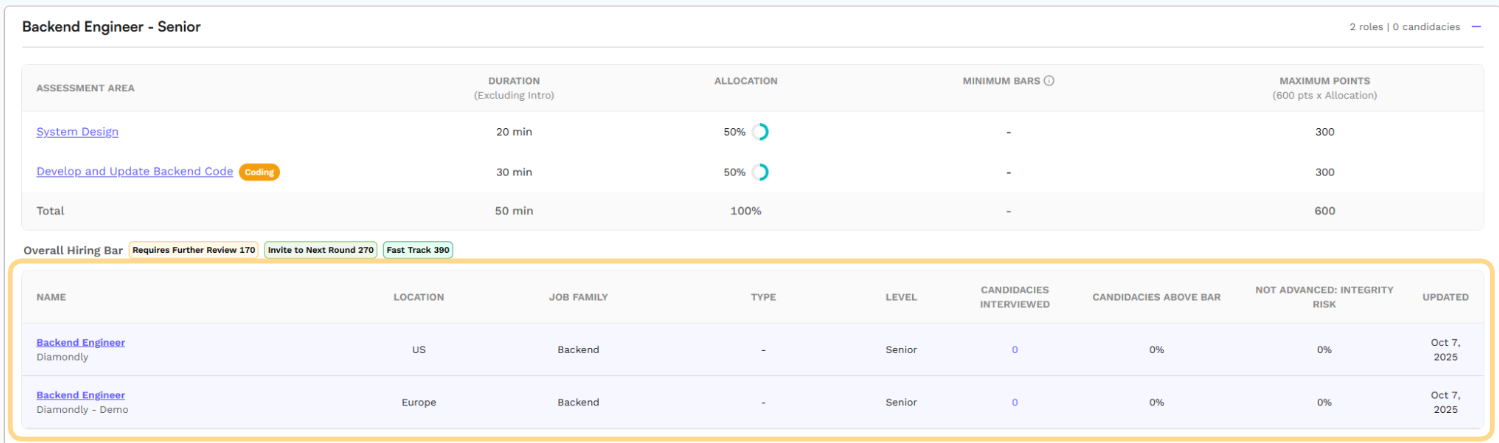The image size is (1499, 443).
Task: Click the ASSESSMENT AREA header
Action: click(85, 88)
